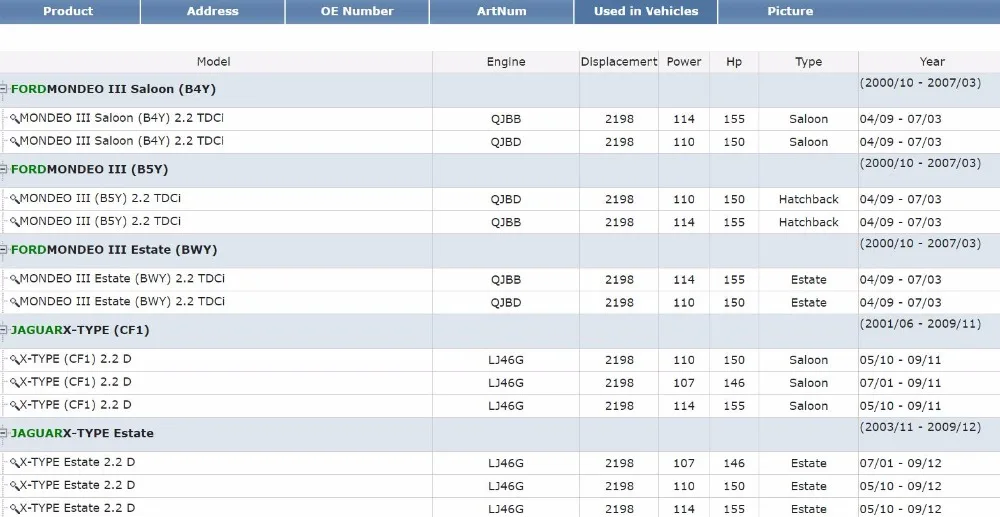This screenshot has height=517, width=1000.
Task: Collapse the JAGUAR X-TYPE (CF1) group
Action: (4, 330)
